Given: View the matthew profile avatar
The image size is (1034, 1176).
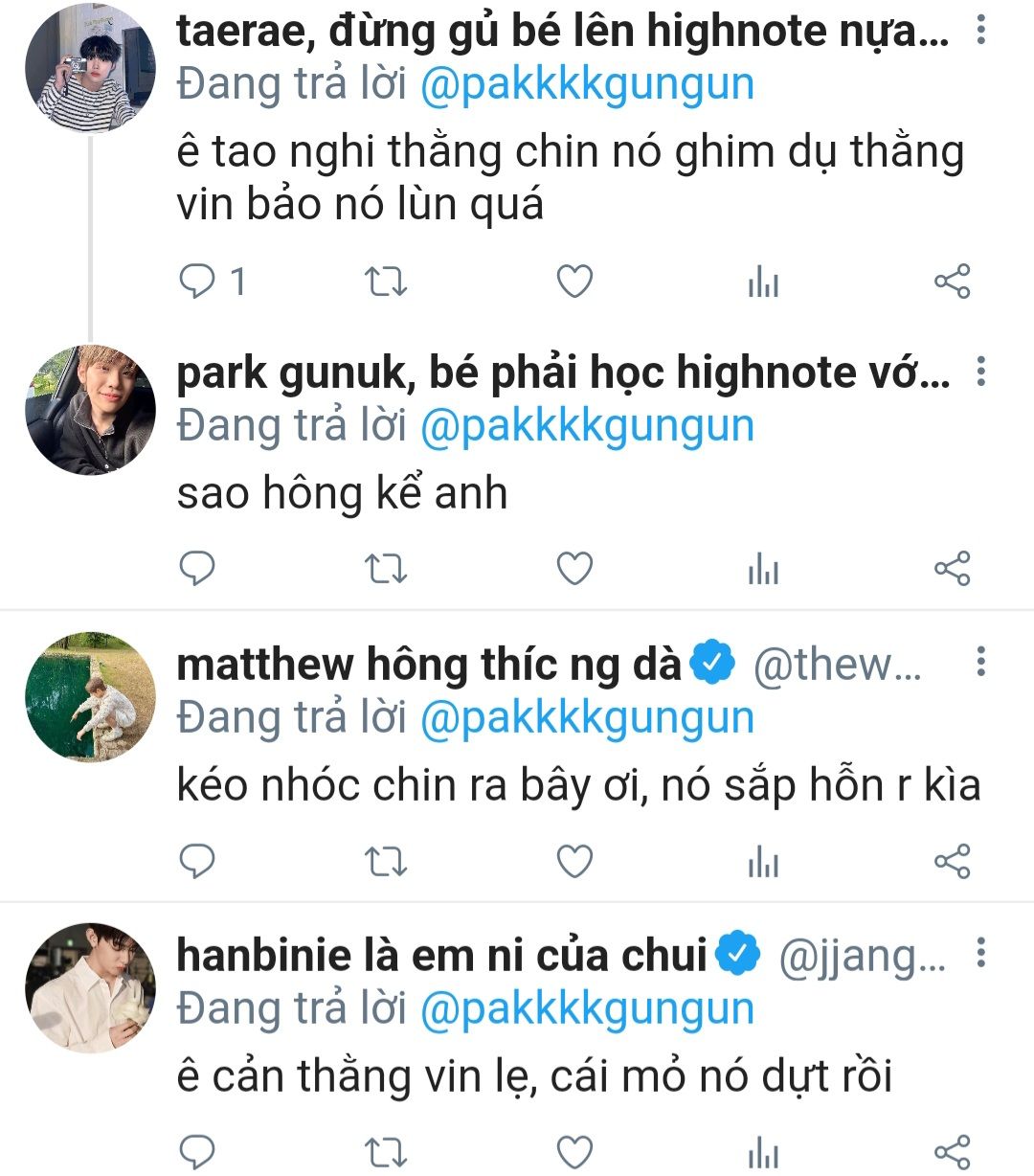Looking at the screenshot, I should click(90, 697).
